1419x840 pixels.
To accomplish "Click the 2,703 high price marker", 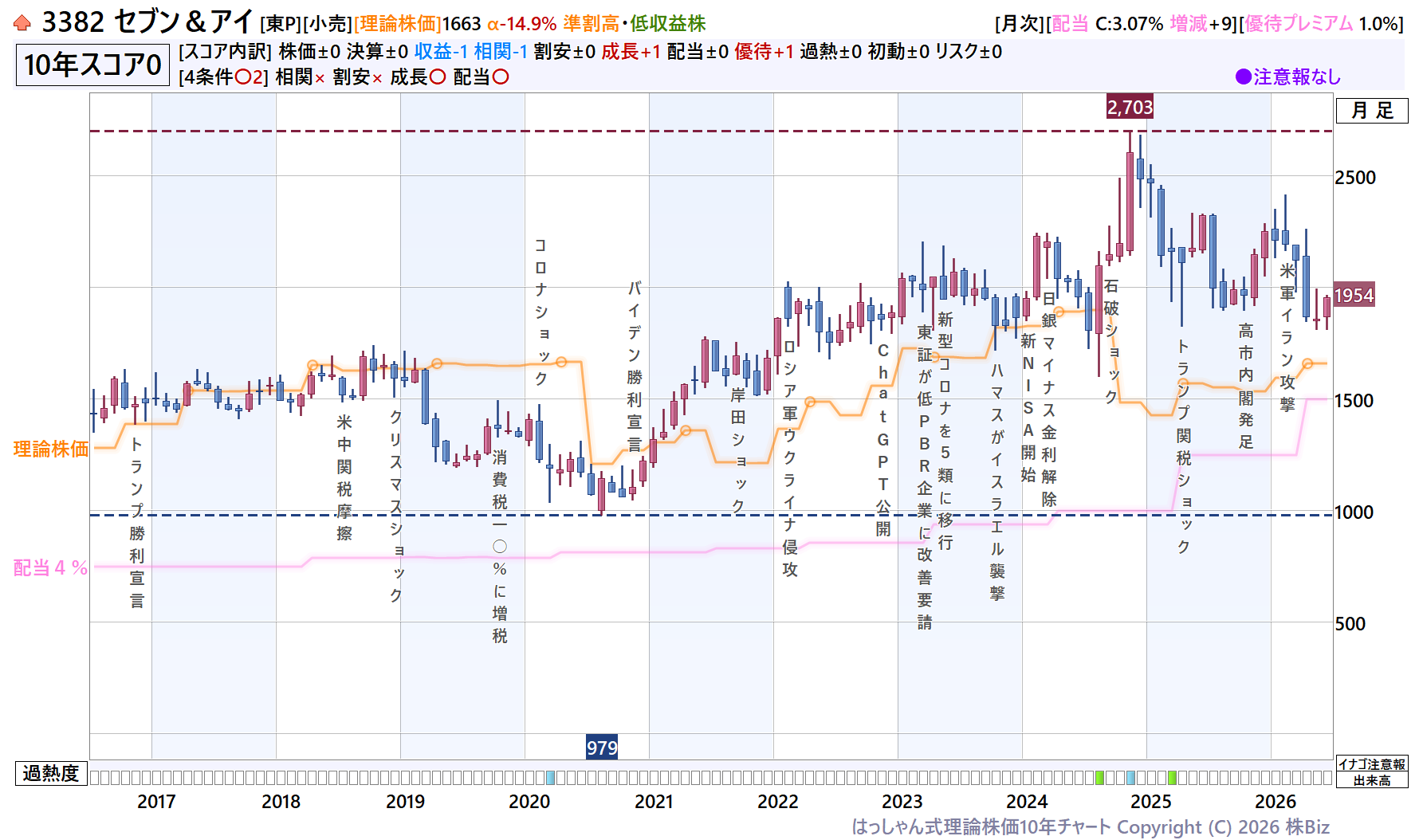I will [x=1130, y=107].
